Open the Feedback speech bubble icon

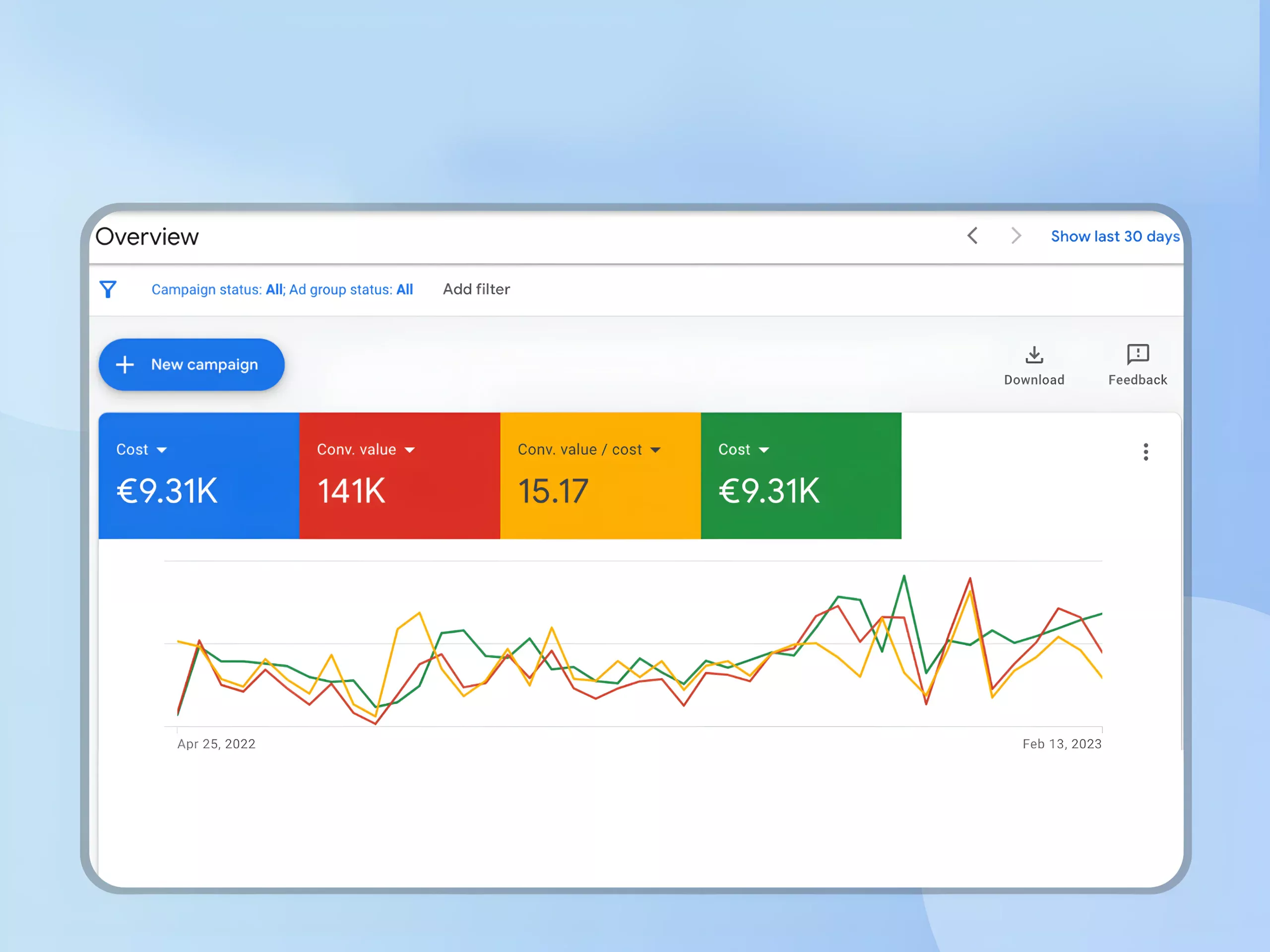tap(1138, 355)
